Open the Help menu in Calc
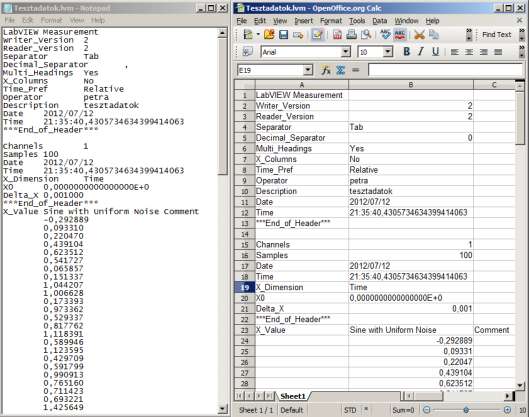529x417 pixels. point(432,21)
